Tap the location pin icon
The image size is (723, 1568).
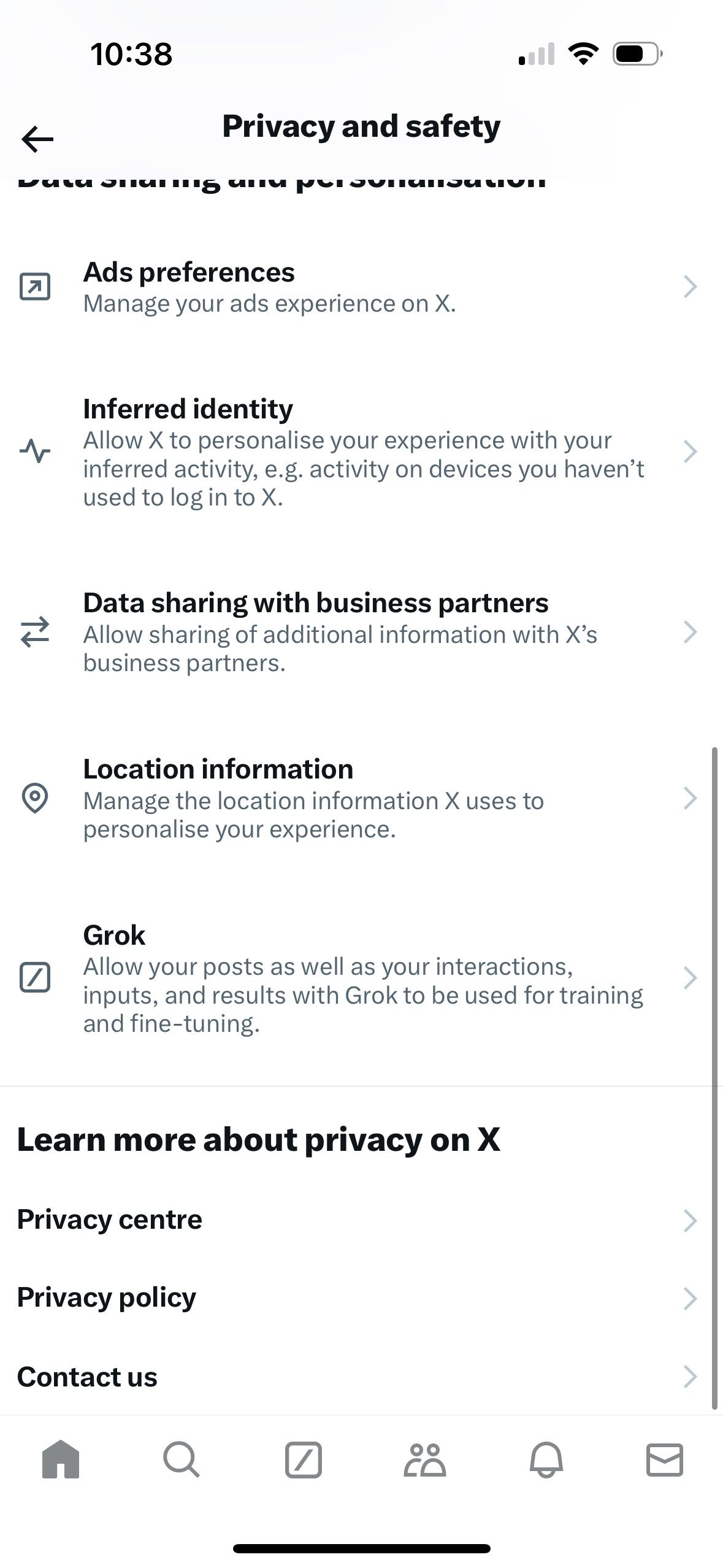click(35, 798)
